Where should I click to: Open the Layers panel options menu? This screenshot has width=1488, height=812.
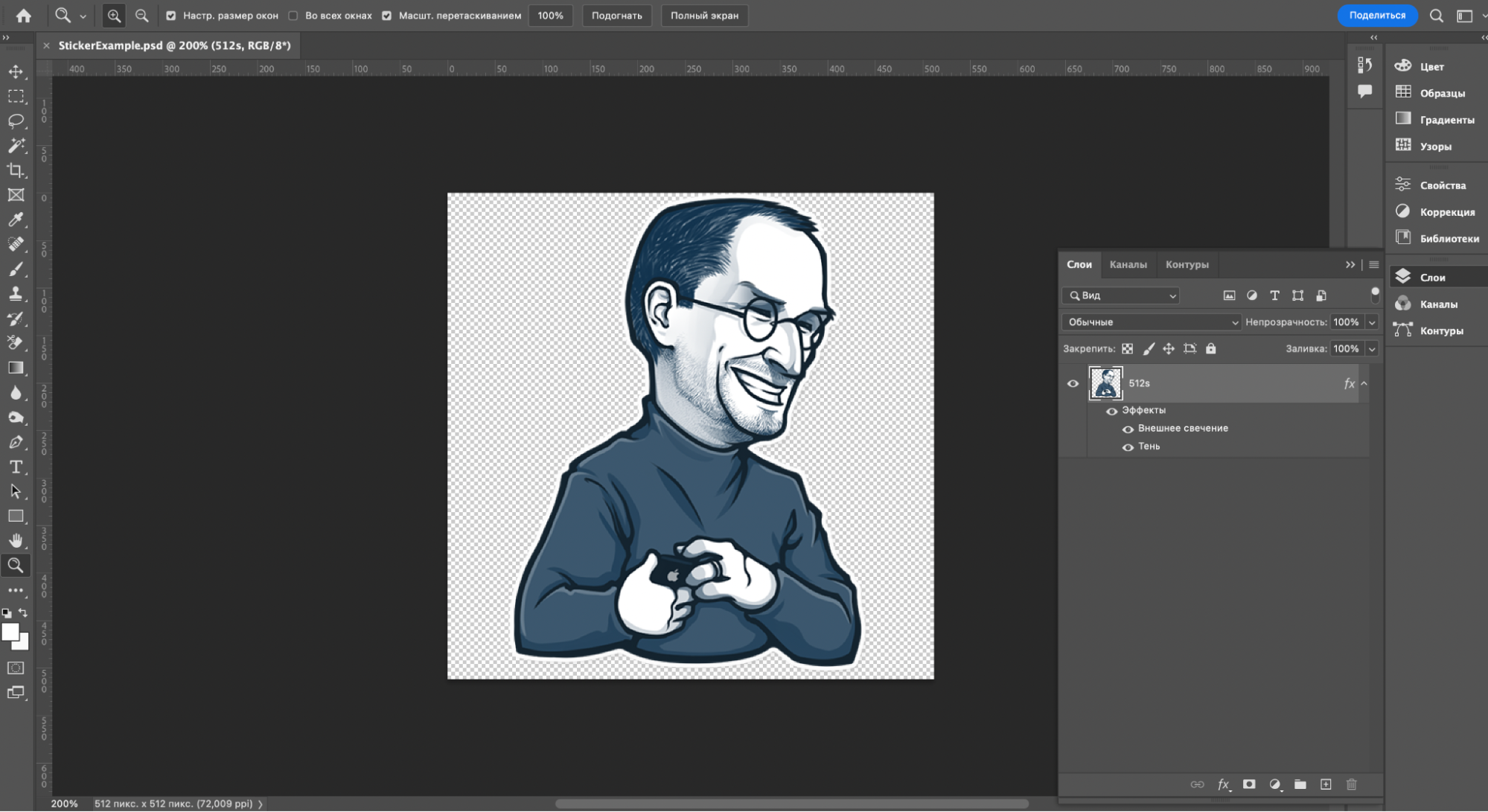(x=1374, y=264)
